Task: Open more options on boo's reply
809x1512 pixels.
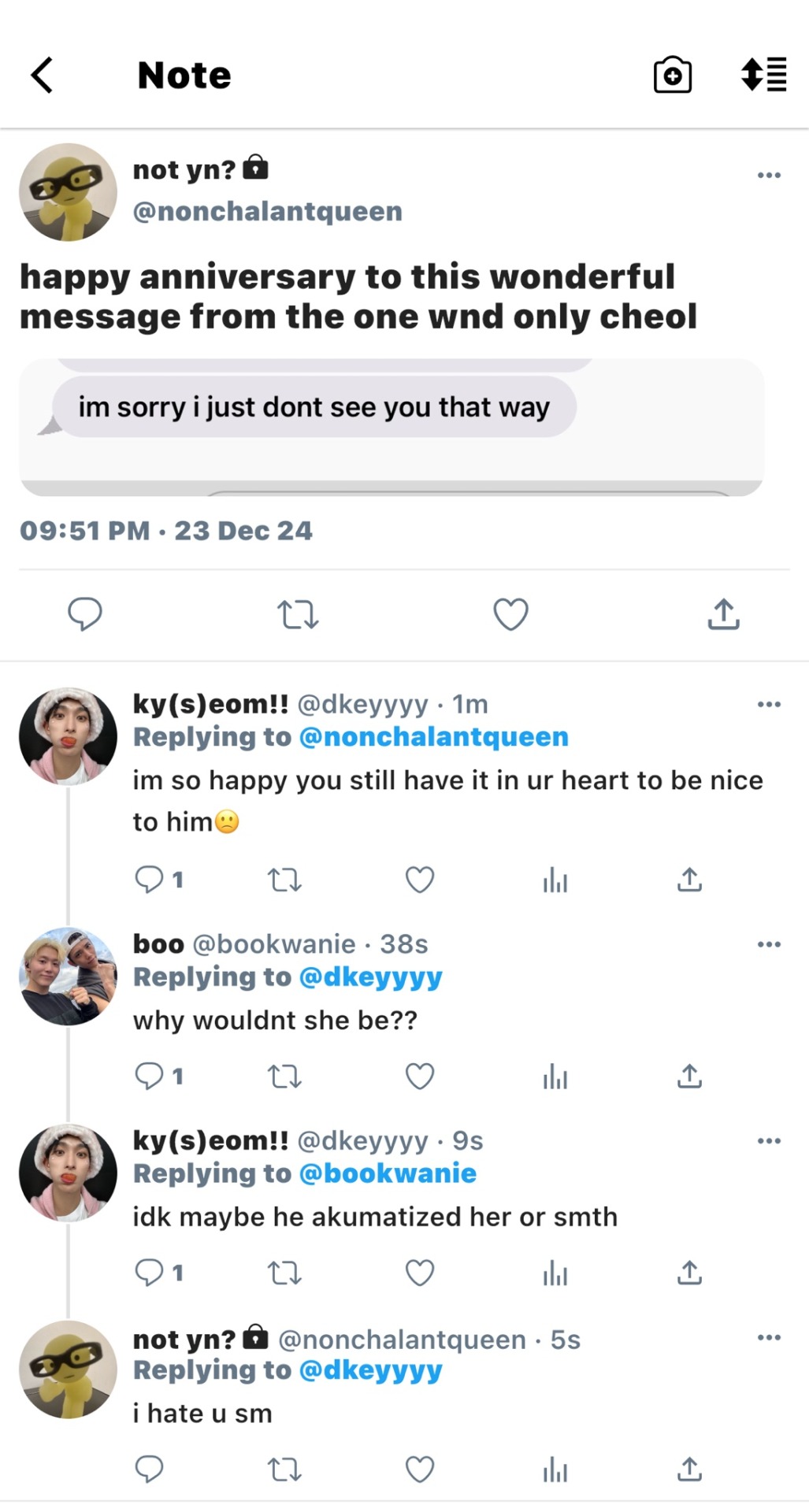Action: click(769, 944)
